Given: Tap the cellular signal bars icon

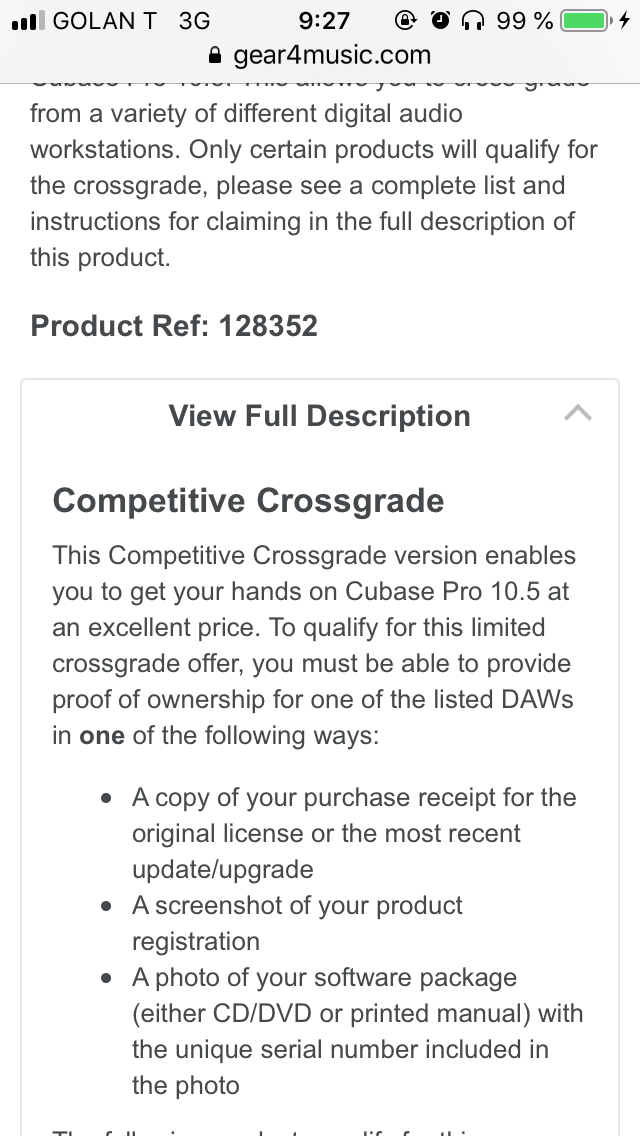Looking at the screenshot, I should (26, 21).
